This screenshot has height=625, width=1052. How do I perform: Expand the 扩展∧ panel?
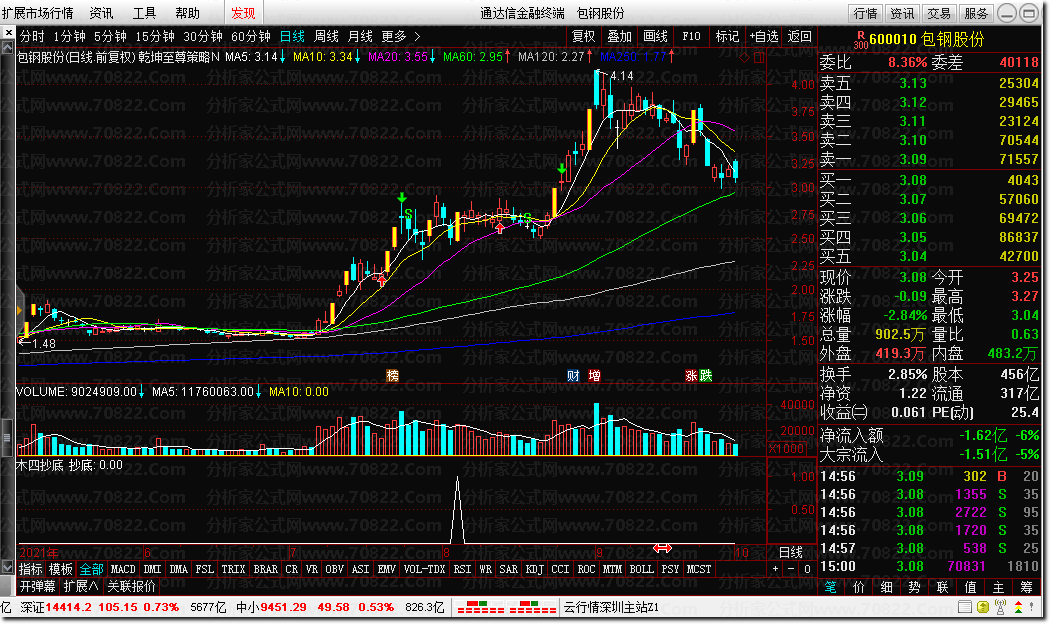click(81, 586)
